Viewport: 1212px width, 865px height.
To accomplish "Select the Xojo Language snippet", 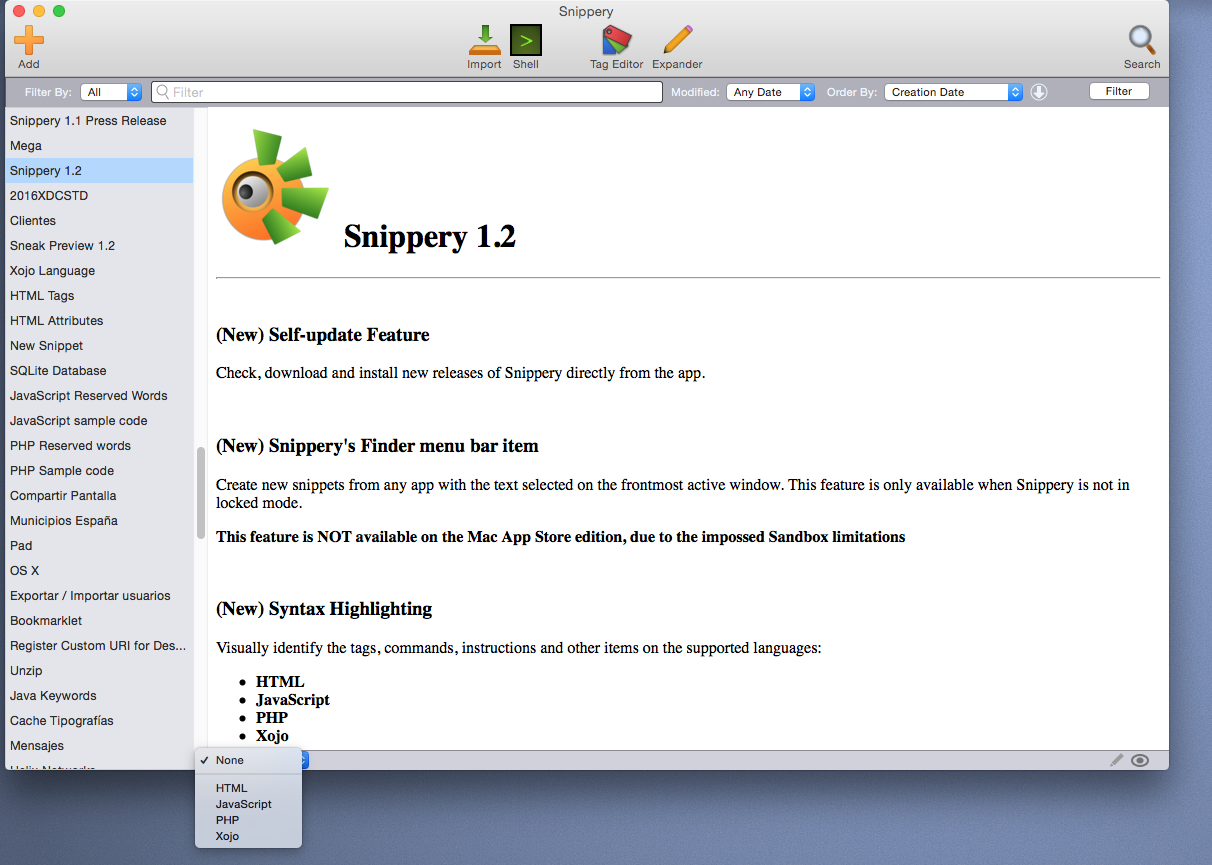I will (x=99, y=270).
